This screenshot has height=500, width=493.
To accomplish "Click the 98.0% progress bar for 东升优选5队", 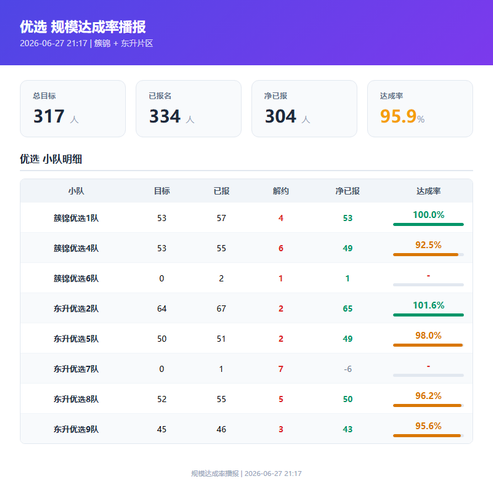I will tap(428, 345).
